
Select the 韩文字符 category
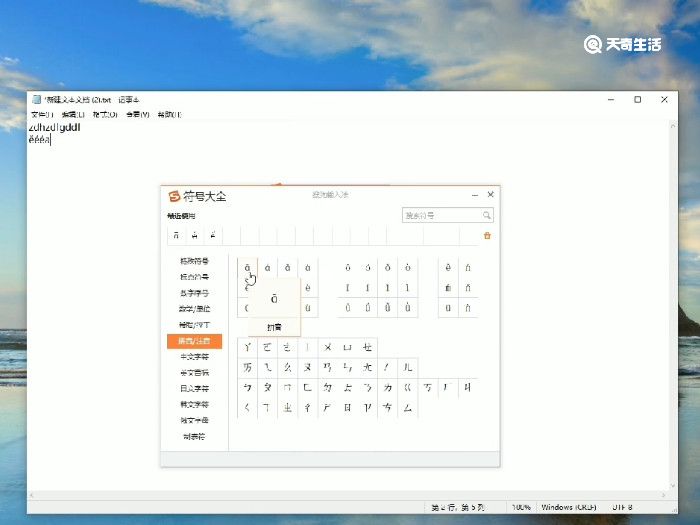point(194,404)
